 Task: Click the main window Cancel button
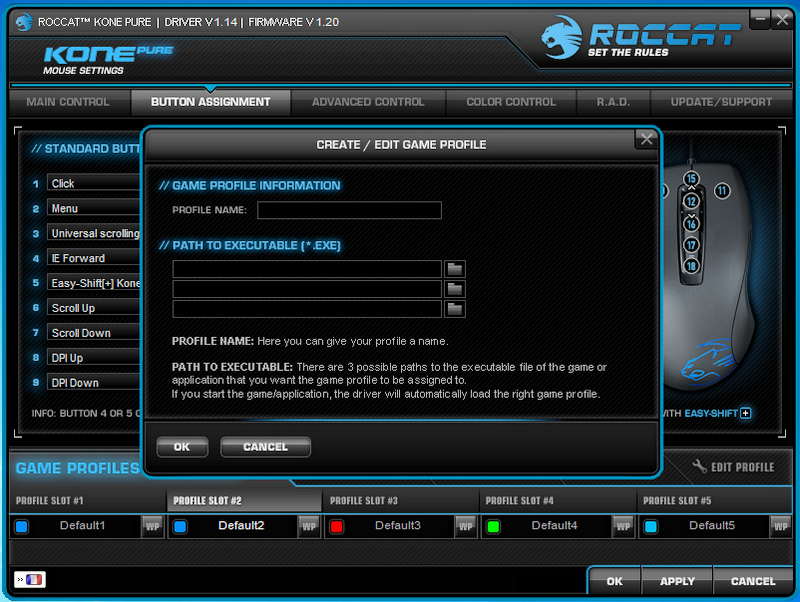(x=753, y=581)
